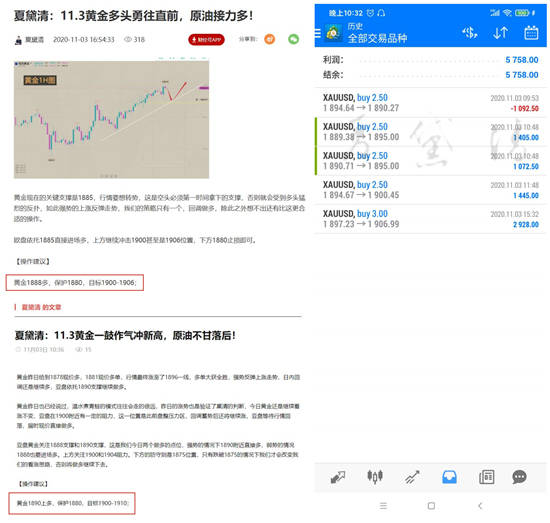Image resolution: width=550 pixels, height=523 pixels.
Task: Select trade 1 890.71 → 1 895.00
Action: 430,161
